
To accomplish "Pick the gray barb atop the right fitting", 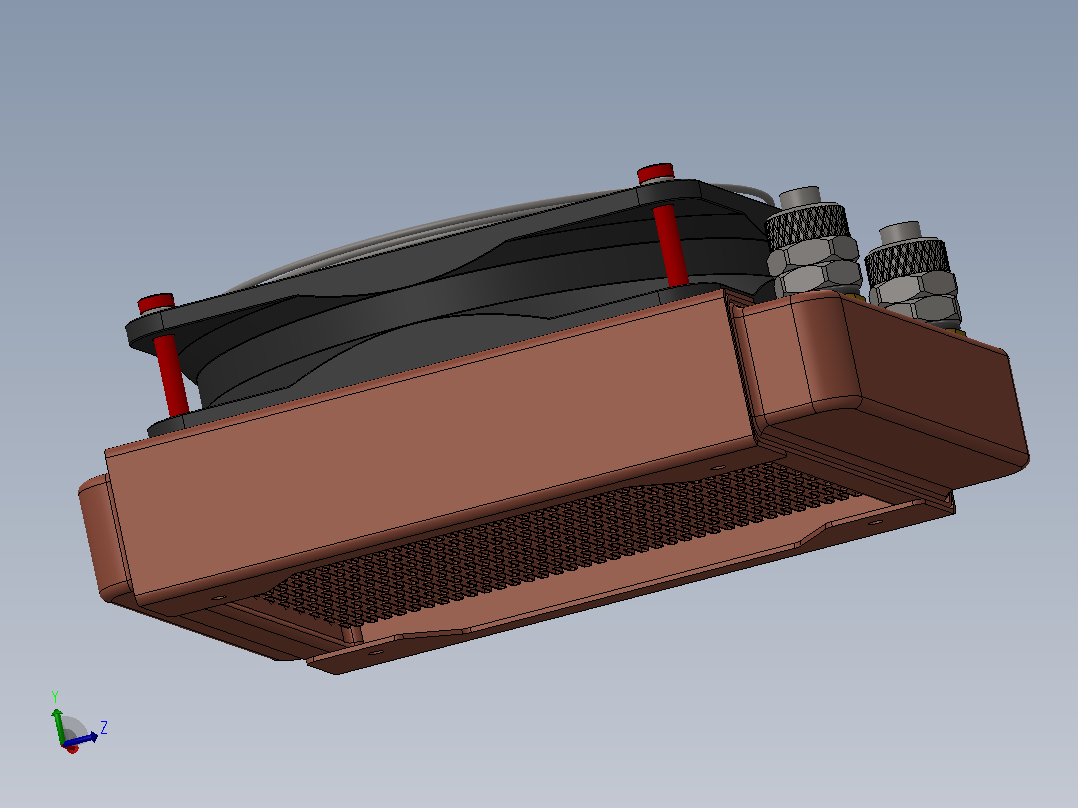I will tap(900, 232).
